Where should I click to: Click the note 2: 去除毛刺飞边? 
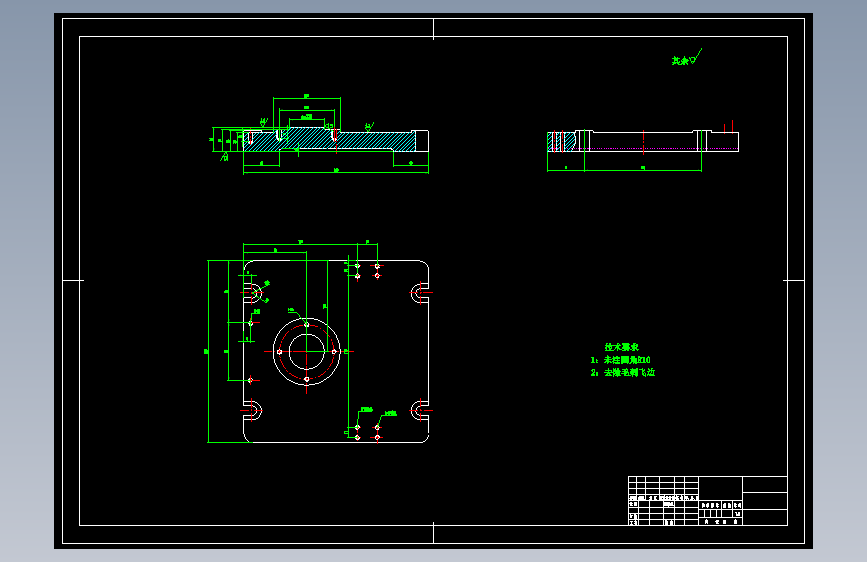coord(623,372)
